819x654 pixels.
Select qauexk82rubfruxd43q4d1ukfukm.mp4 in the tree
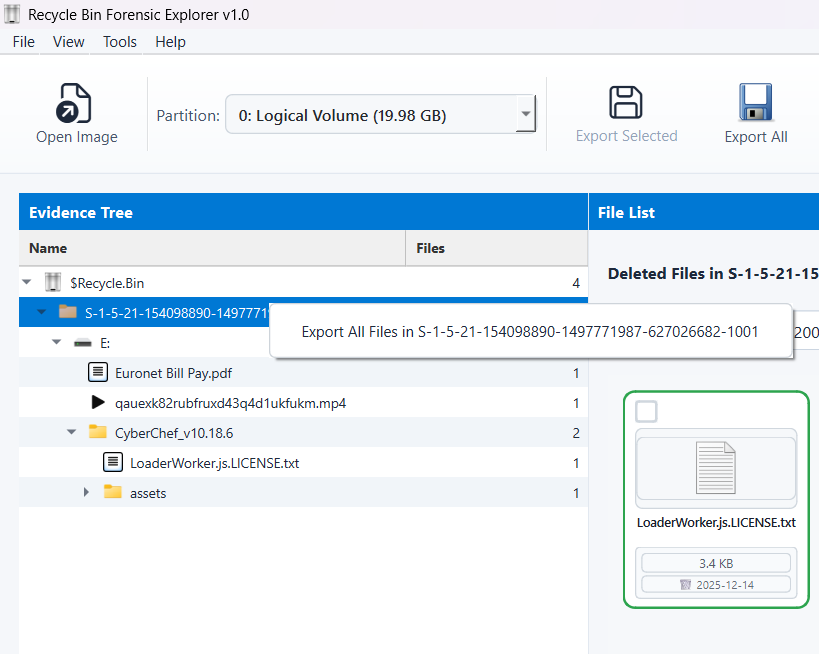(x=230, y=403)
